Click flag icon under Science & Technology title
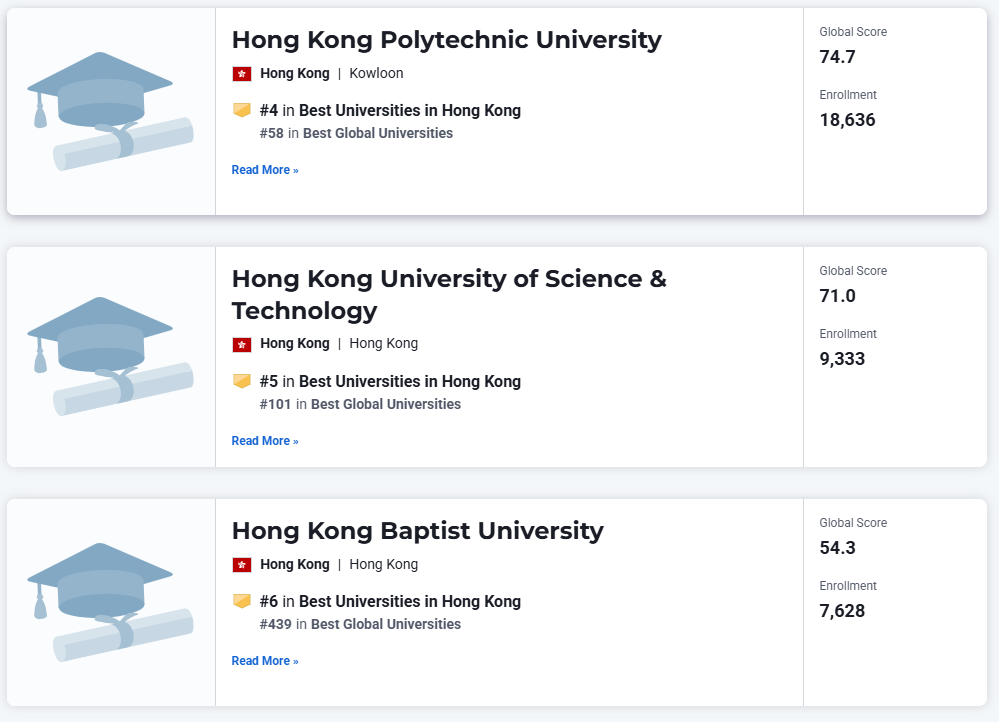999x722 pixels. click(242, 344)
